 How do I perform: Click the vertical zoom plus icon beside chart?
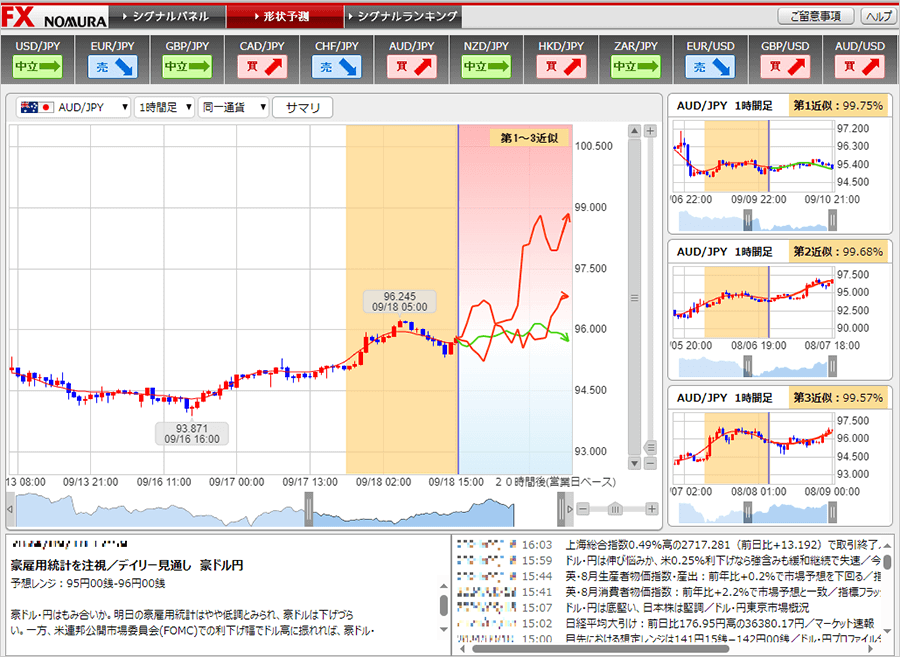pyautogui.click(x=650, y=131)
